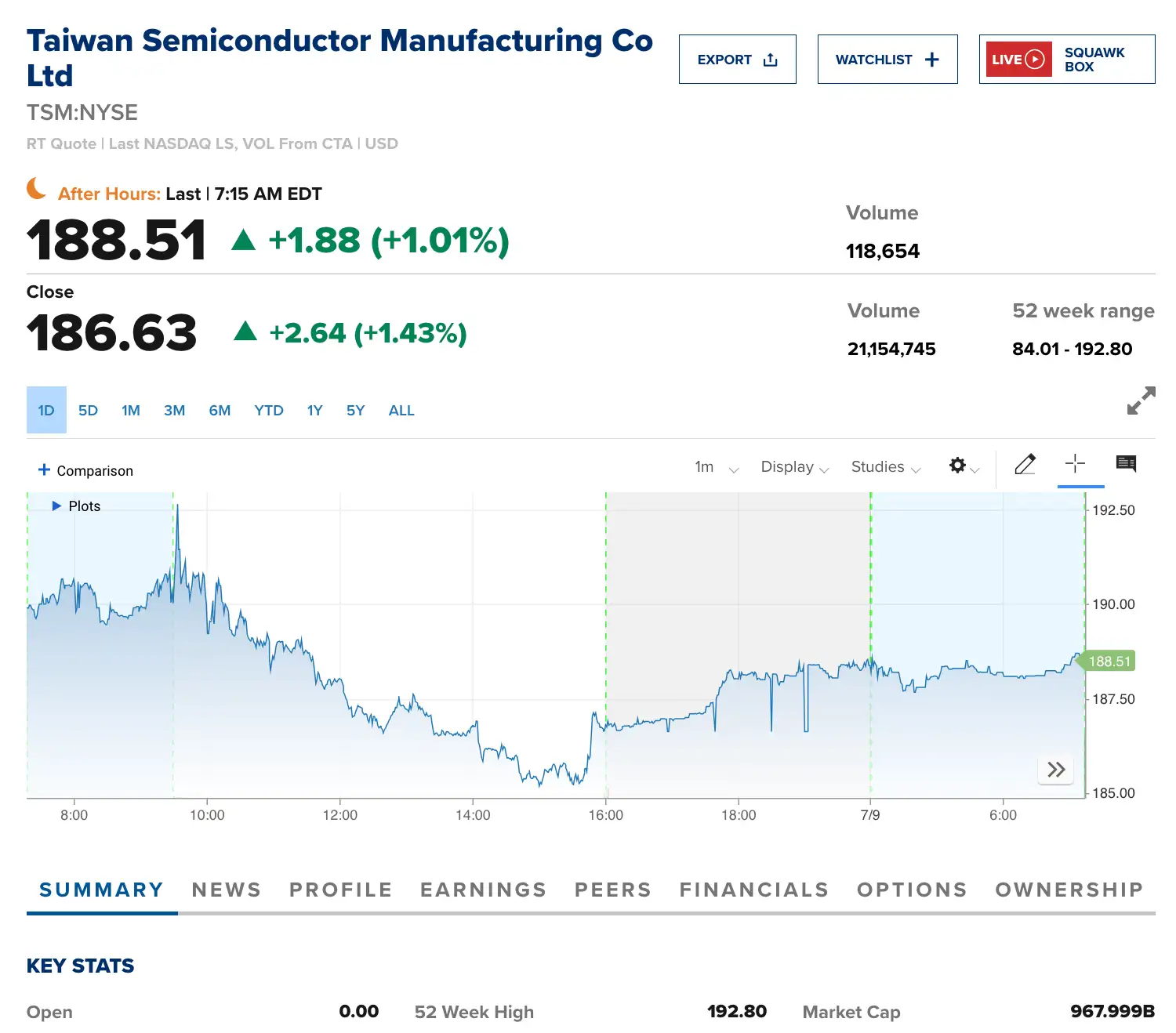Click the Market Cap value 967.999B
This screenshot has height=1033, width=1176.
[x=1112, y=1012]
